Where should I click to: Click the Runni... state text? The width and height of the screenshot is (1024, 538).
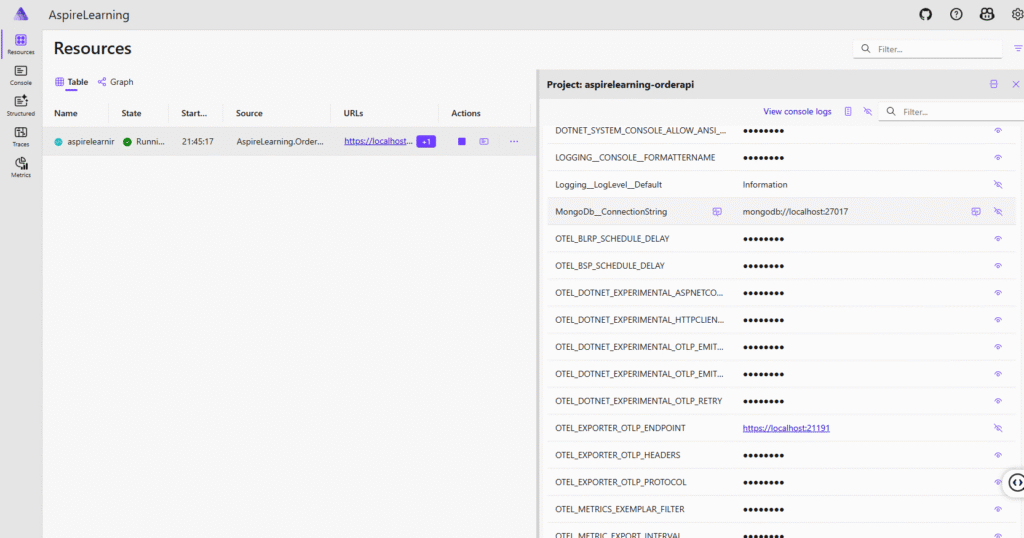tap(150, 142)
